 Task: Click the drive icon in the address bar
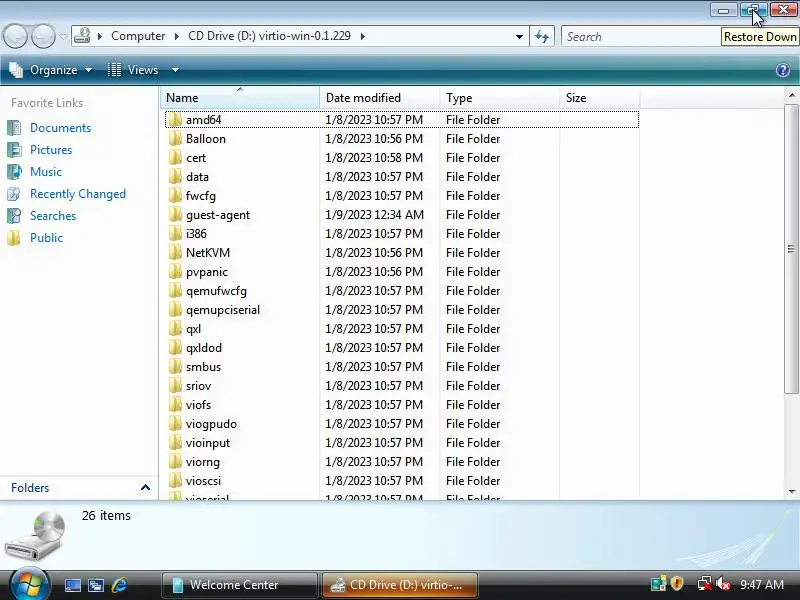click(83, 36)
